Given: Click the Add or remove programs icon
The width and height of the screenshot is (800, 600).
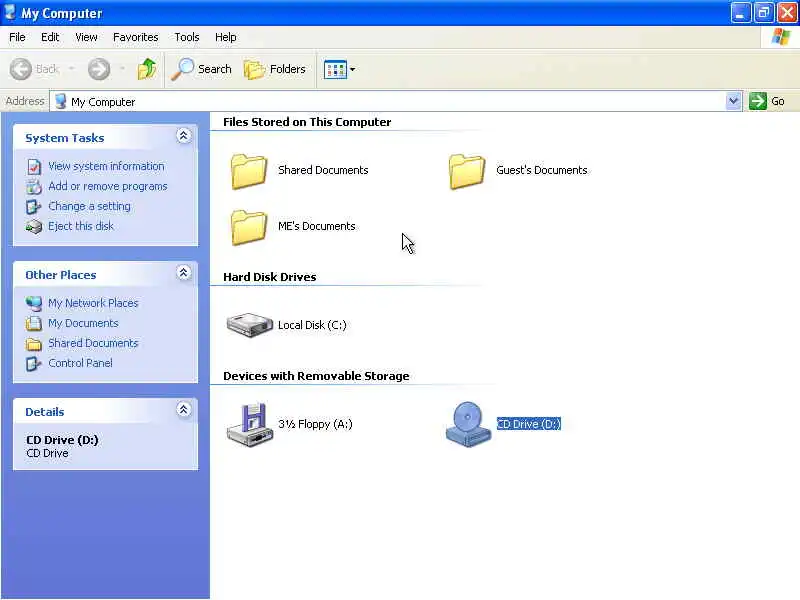Looking at the screenshot, I should tap(34, 187).
